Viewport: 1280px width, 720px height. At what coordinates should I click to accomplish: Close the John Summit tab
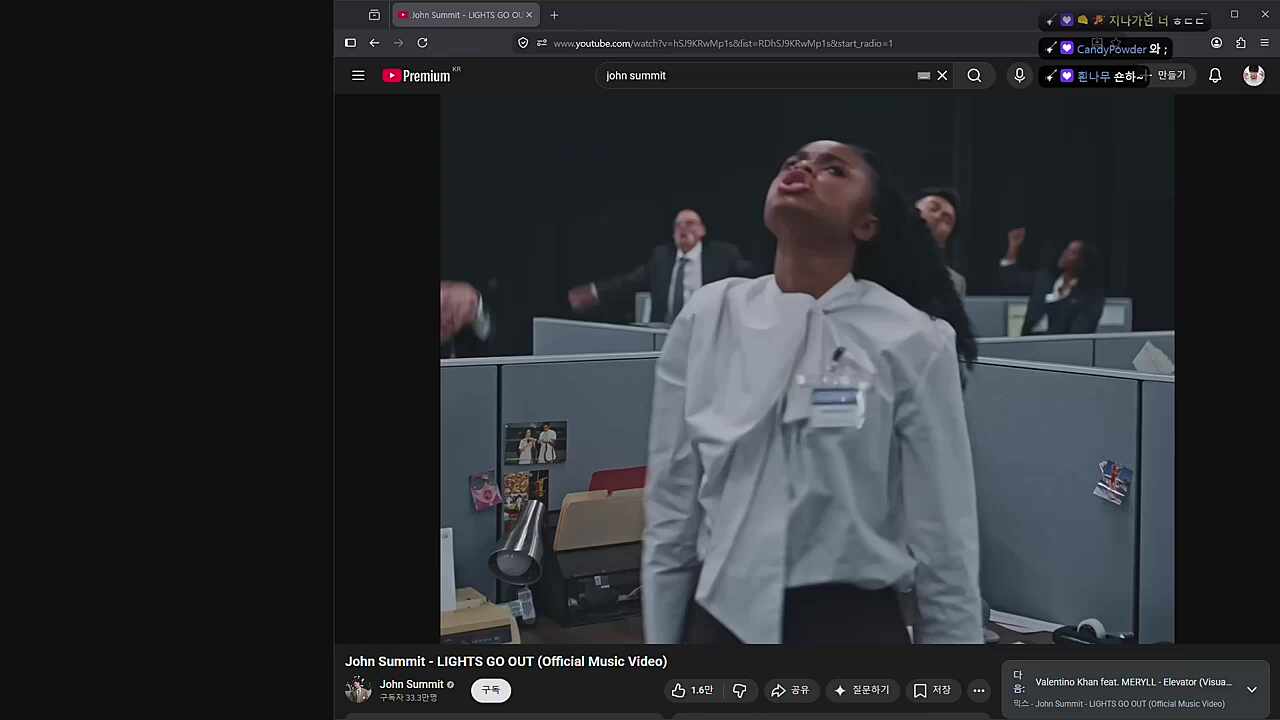529,15
